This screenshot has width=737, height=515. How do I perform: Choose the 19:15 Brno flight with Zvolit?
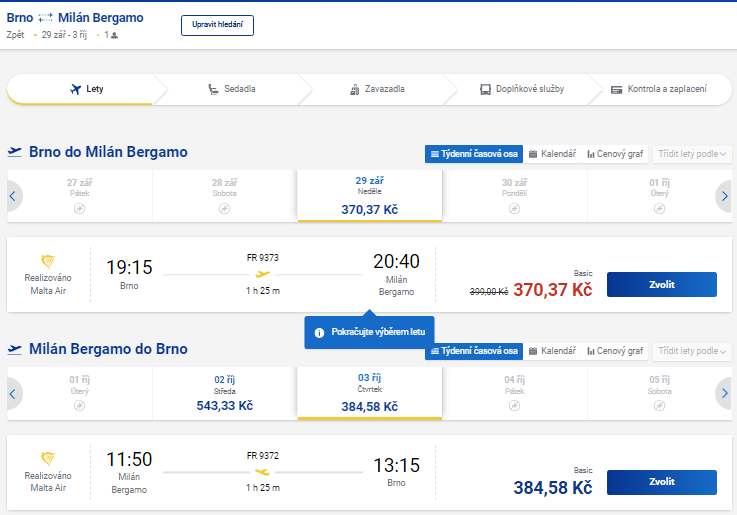(x=662, y=284)
